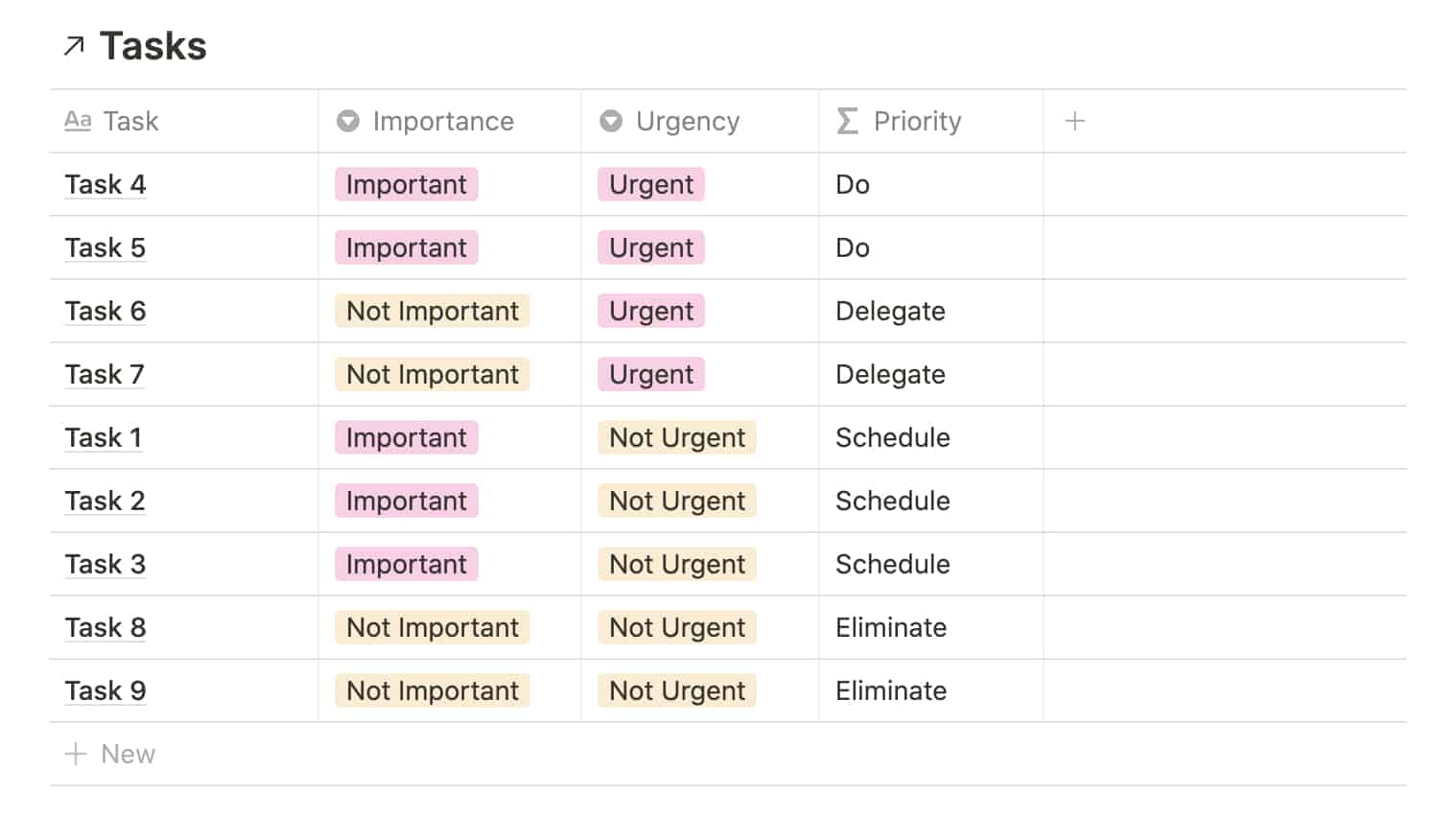Open the Task 4 page

[106, 184]
